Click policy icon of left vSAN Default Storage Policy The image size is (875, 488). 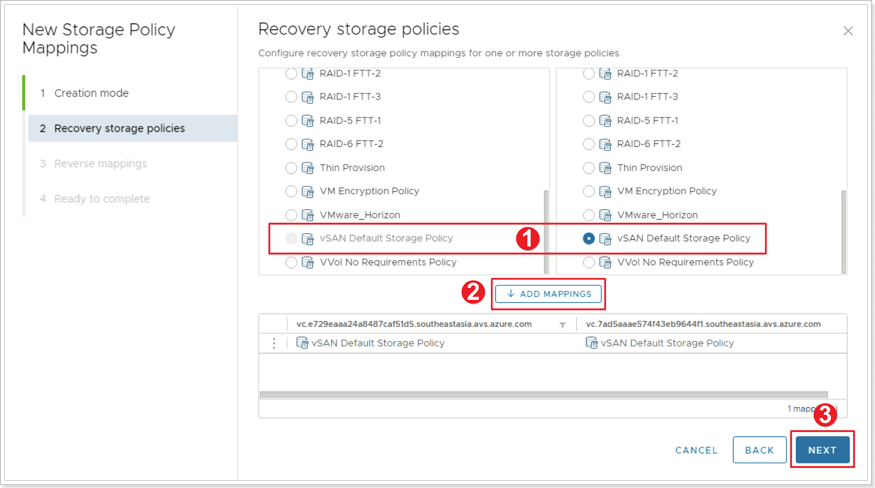coord(308,238)
